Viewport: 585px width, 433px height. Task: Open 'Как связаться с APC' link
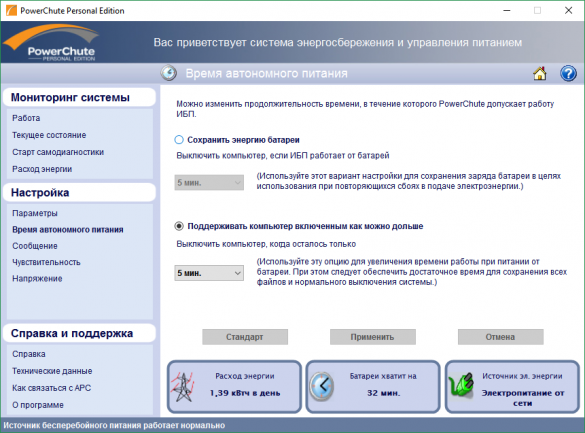[51, 388]
